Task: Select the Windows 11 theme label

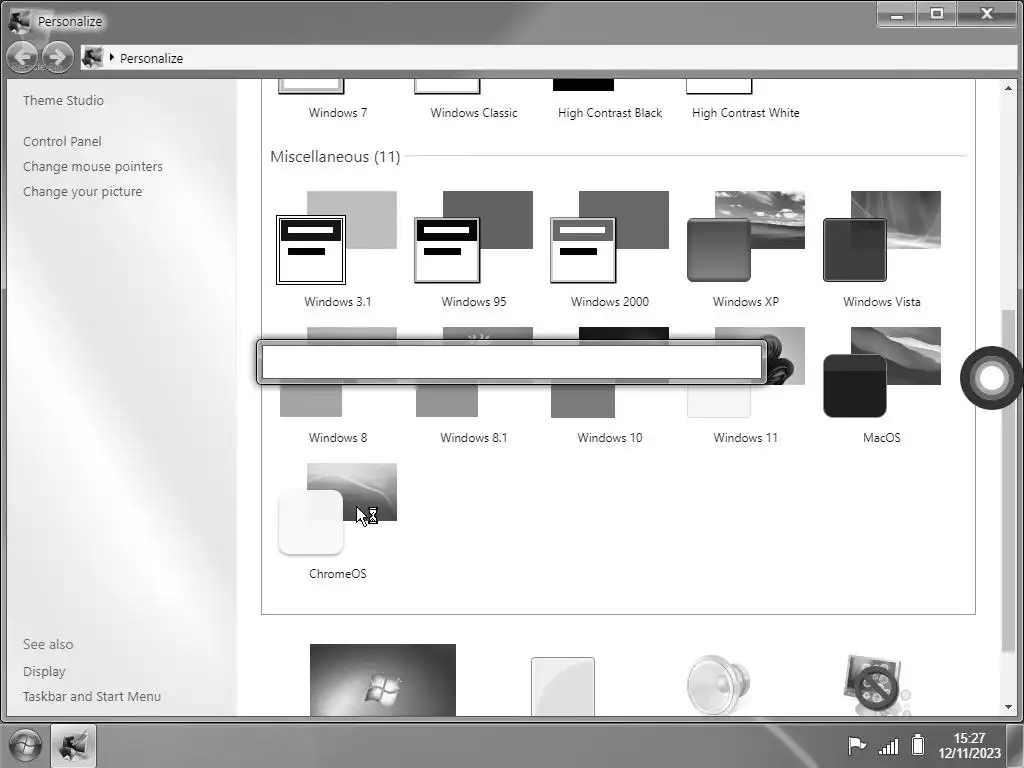Action: [746, 438]
